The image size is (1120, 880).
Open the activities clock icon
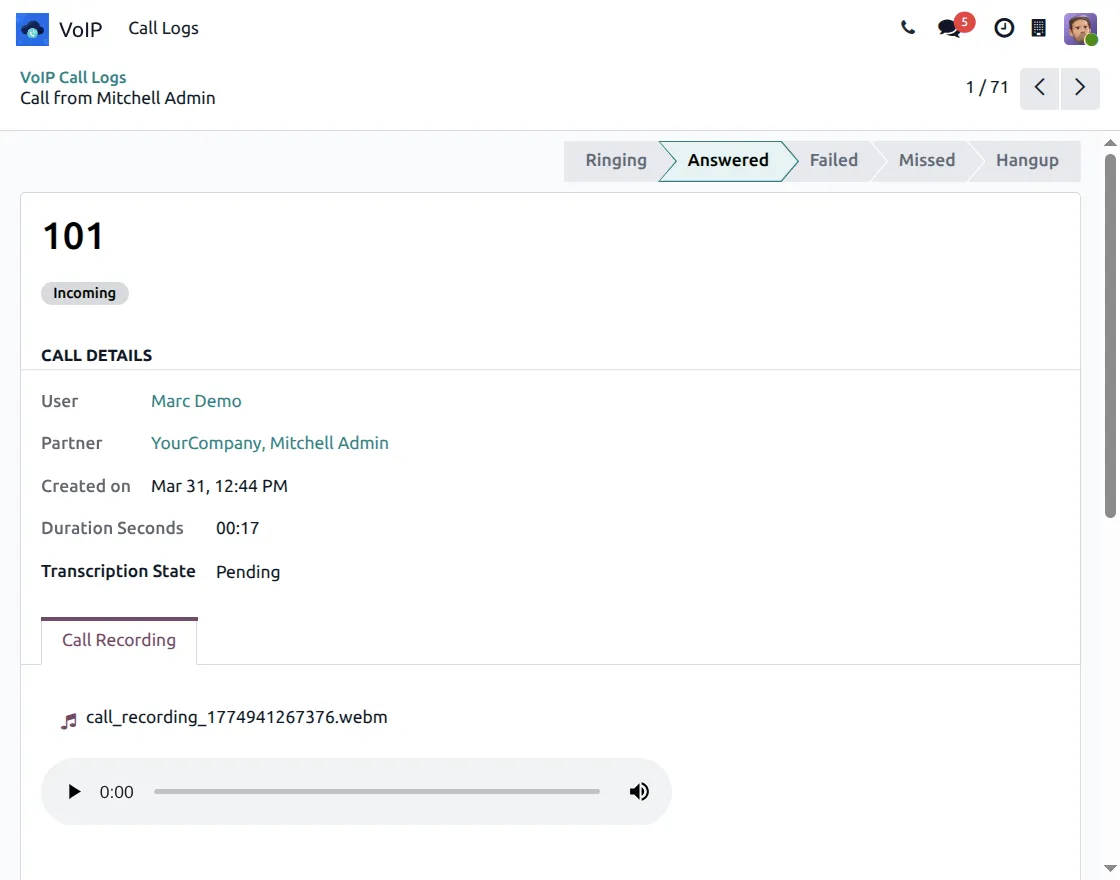tap(1004, 28)
